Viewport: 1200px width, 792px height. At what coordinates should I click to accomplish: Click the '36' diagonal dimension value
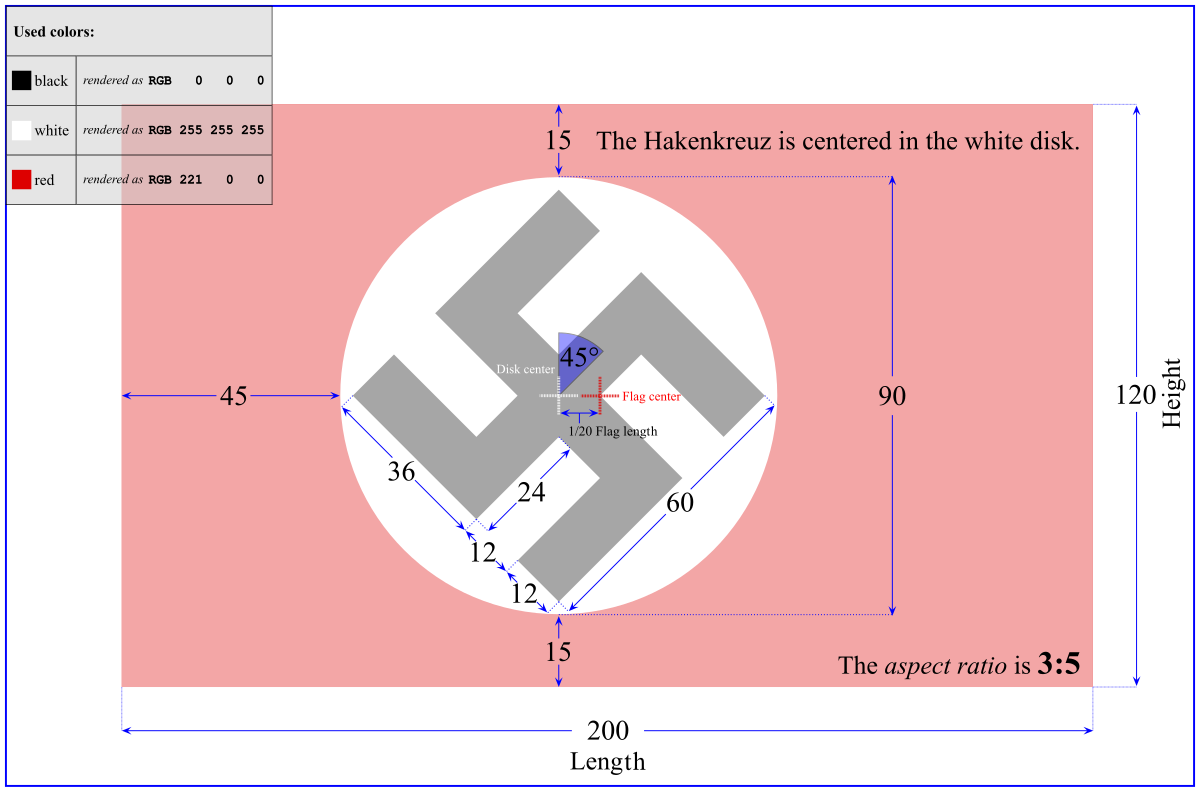click(401, 472)
